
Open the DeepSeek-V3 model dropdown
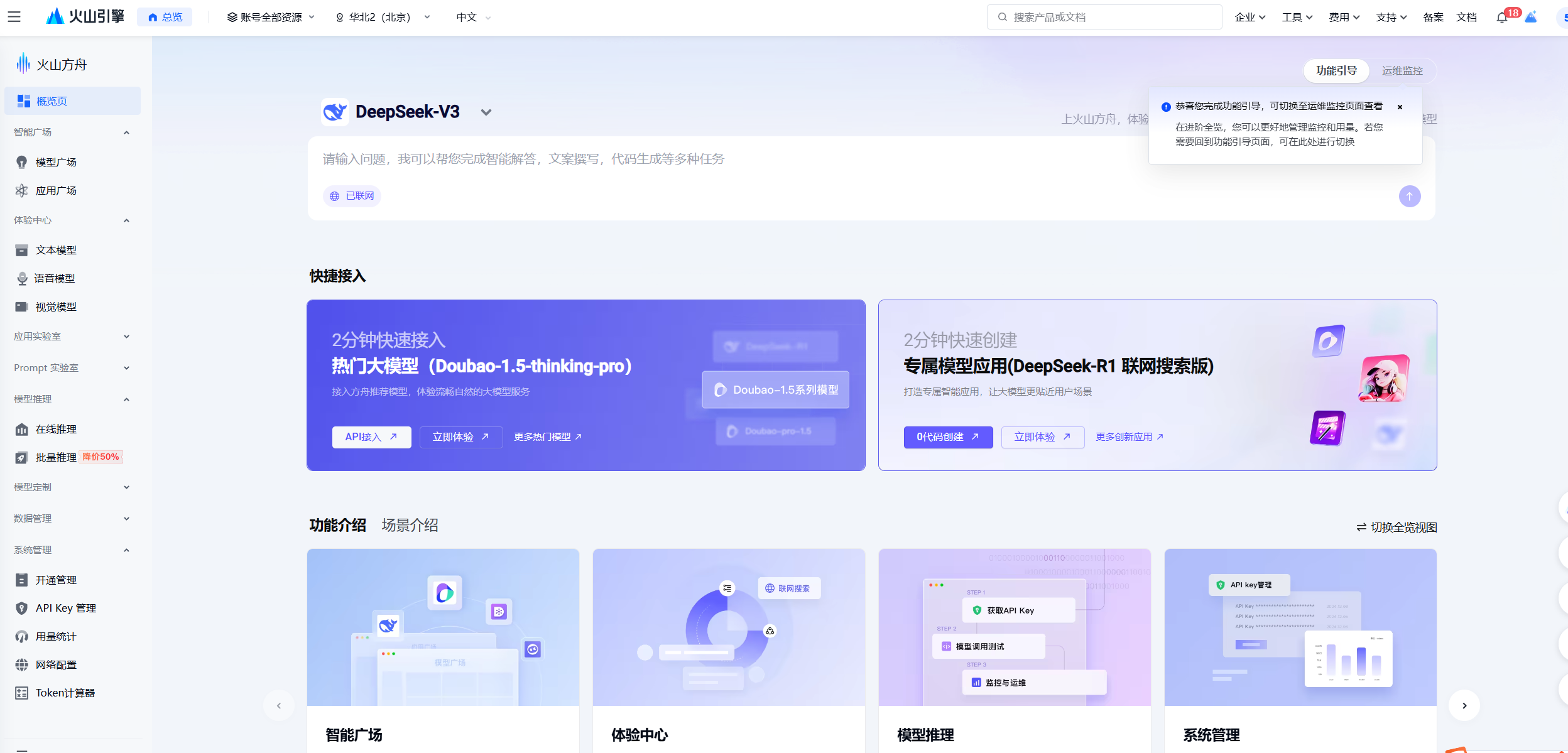pyautogui.click(x=486, y=112)
